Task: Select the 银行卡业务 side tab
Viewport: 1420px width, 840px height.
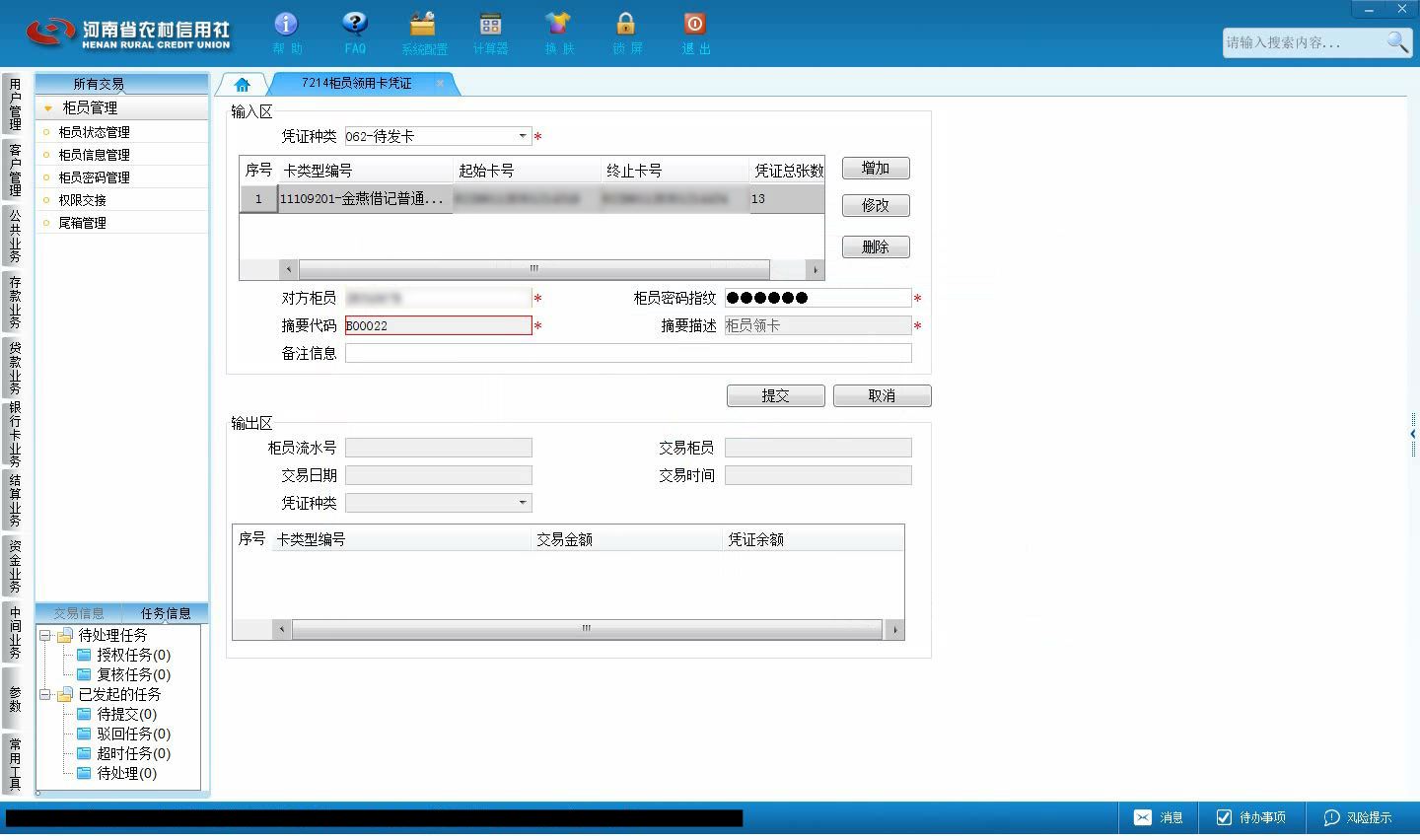Action: [15, 434]
